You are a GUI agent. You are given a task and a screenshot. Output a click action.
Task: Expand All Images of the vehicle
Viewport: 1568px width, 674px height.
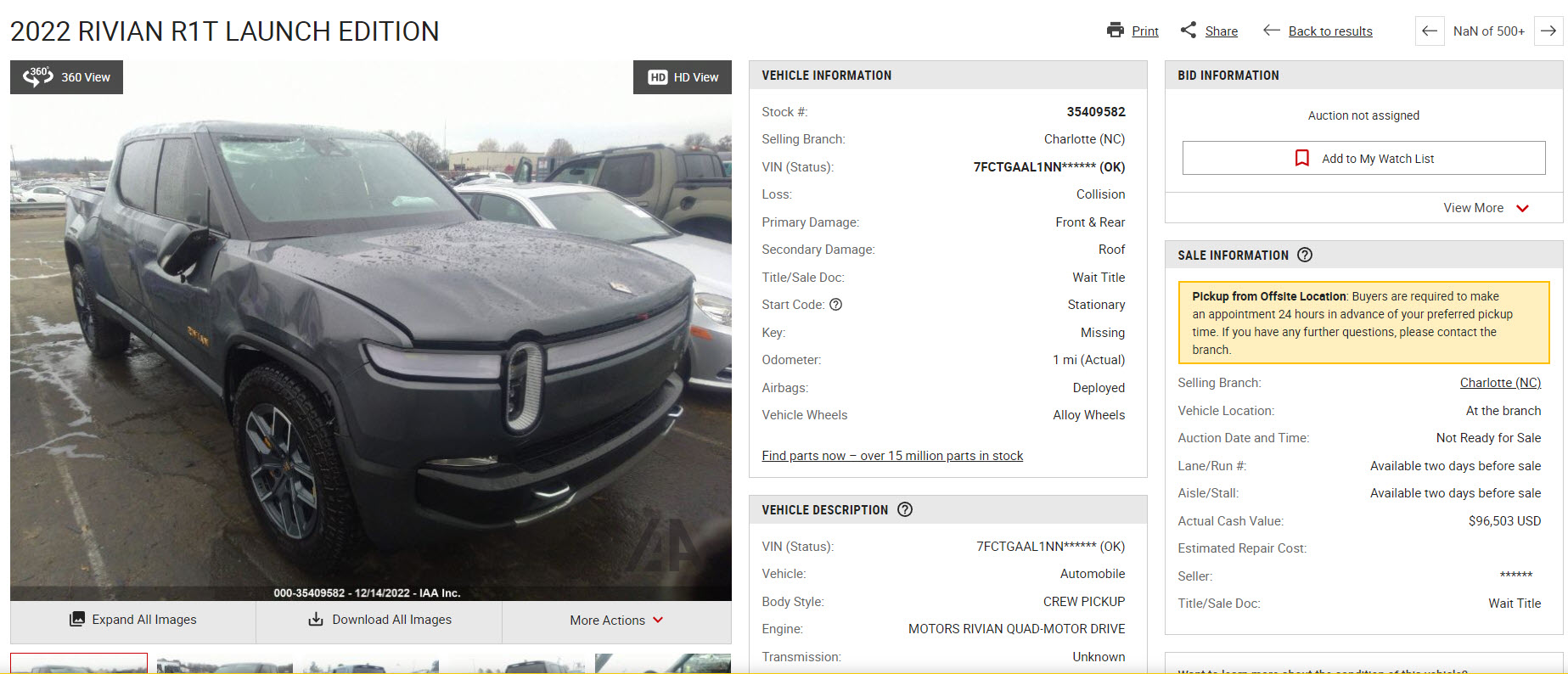coord(133,620)
